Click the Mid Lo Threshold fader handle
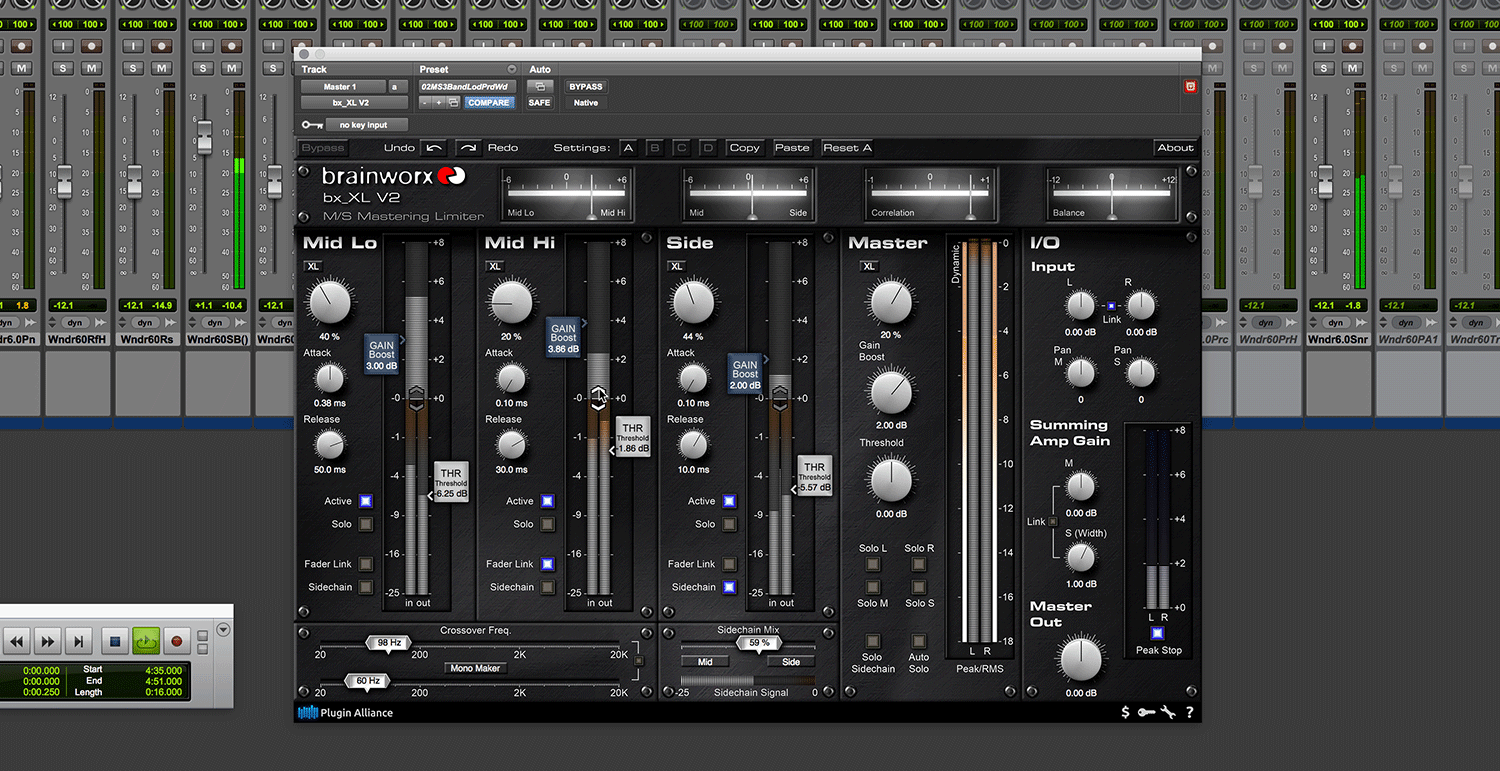This screenshot has width=1500, height=771. point(449,483)
